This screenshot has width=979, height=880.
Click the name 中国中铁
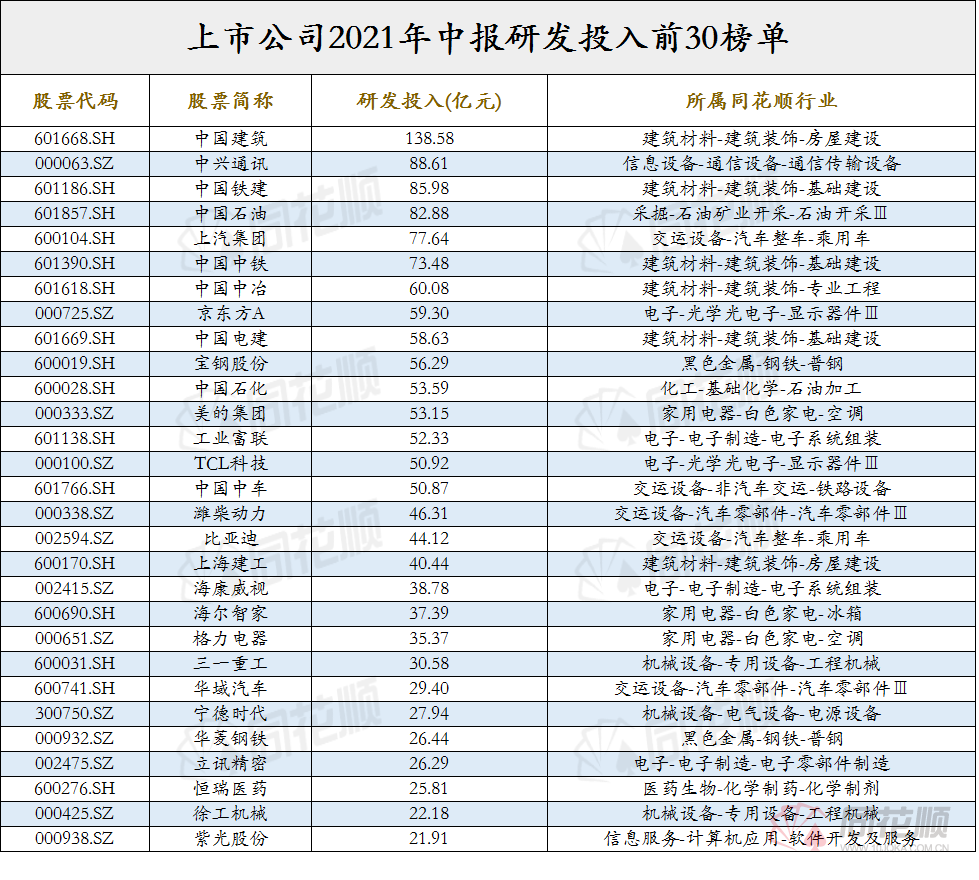tap(230, 264)
